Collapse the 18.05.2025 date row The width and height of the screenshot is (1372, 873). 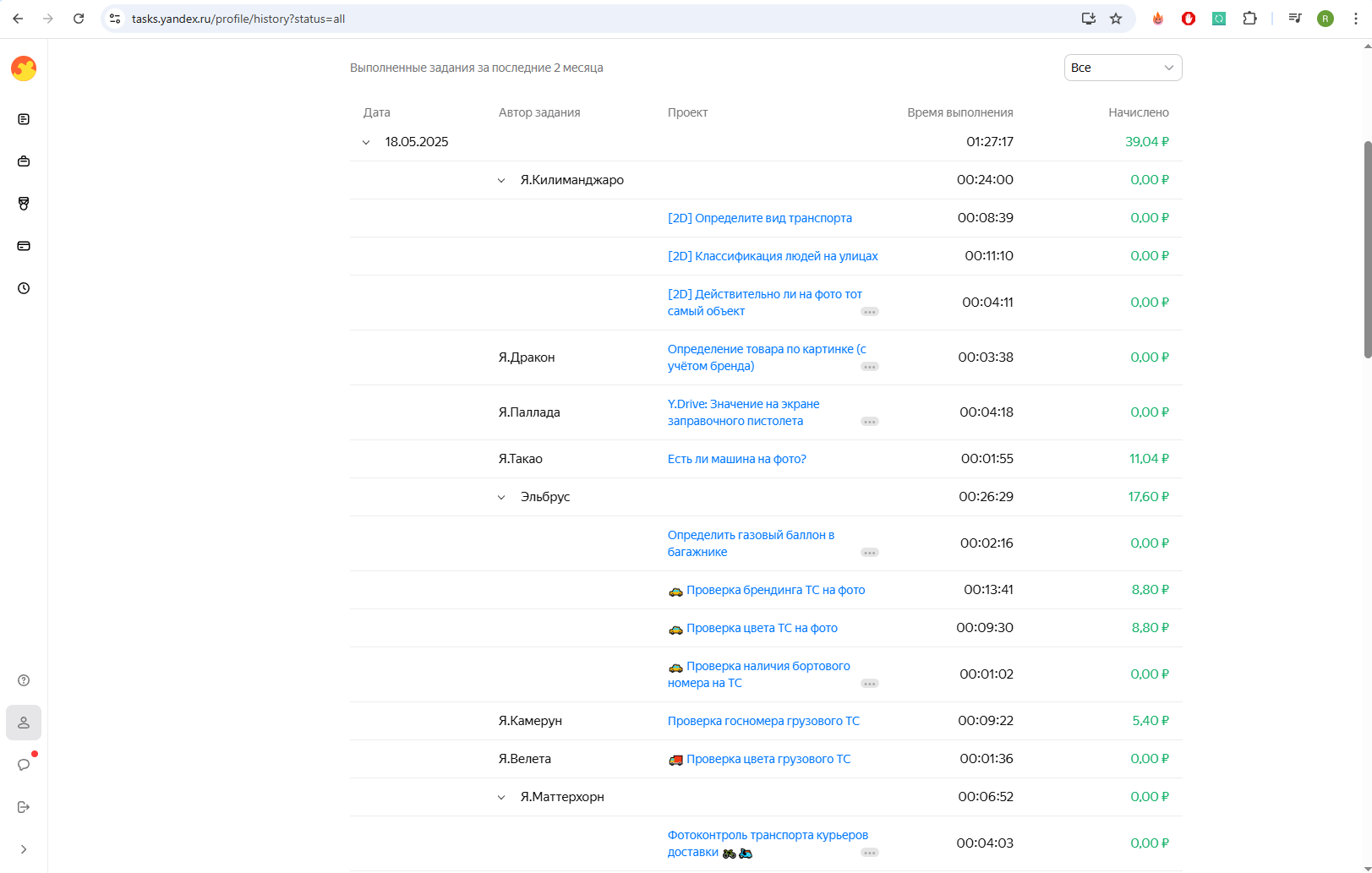click(x=366, y=142)
